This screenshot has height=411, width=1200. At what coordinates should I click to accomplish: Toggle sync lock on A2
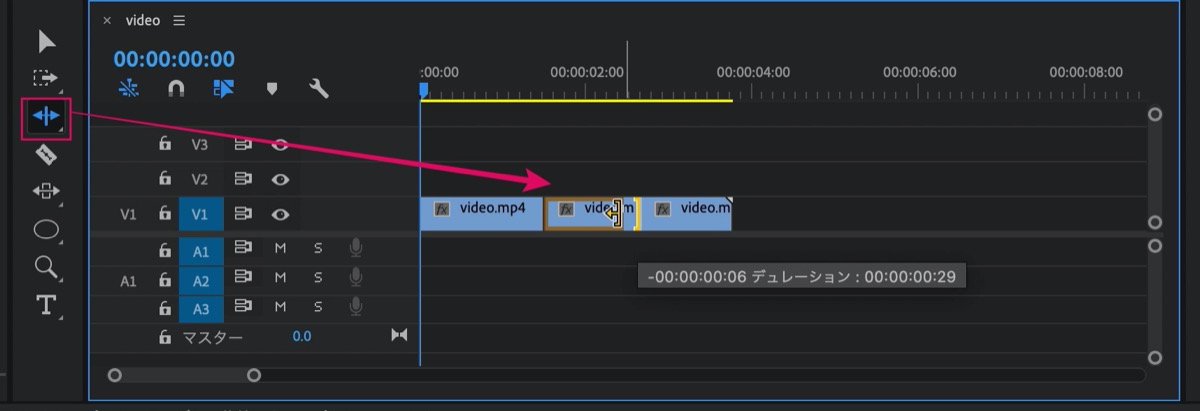243,278
